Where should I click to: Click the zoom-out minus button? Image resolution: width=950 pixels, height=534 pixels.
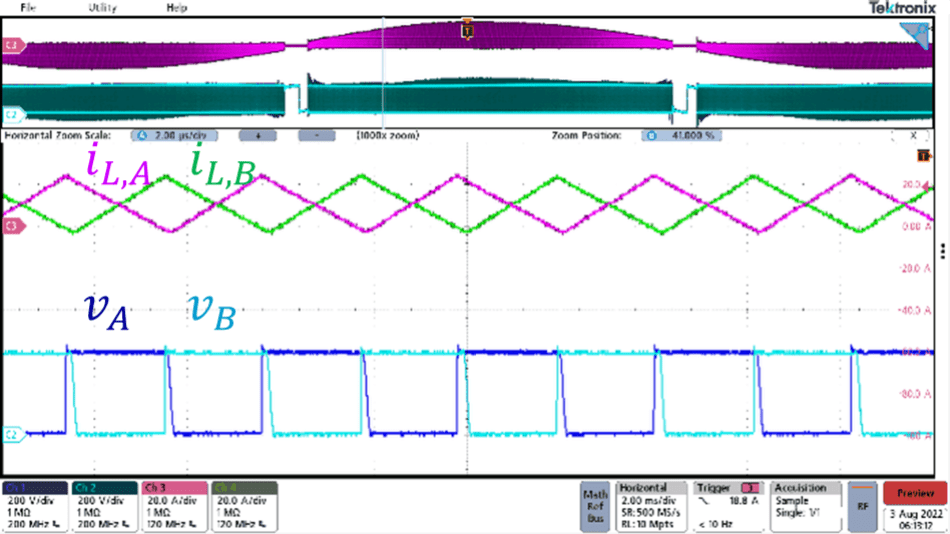316,135
